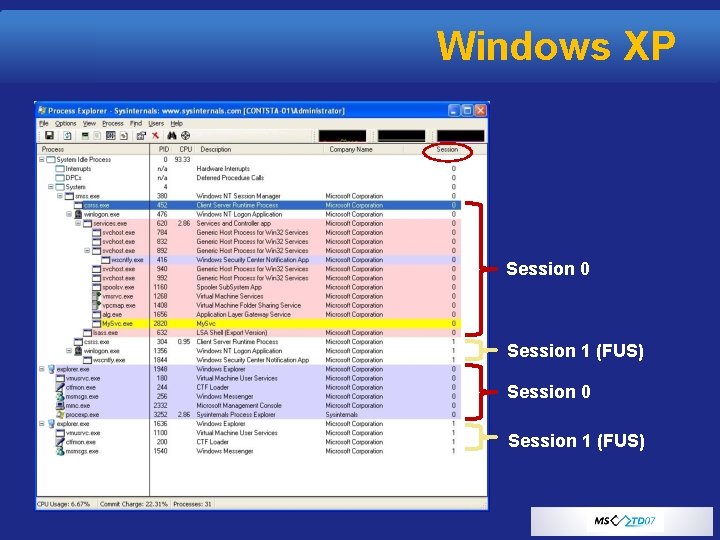Click the greyed Show Process Tree toolbar icon

[97, 135]
